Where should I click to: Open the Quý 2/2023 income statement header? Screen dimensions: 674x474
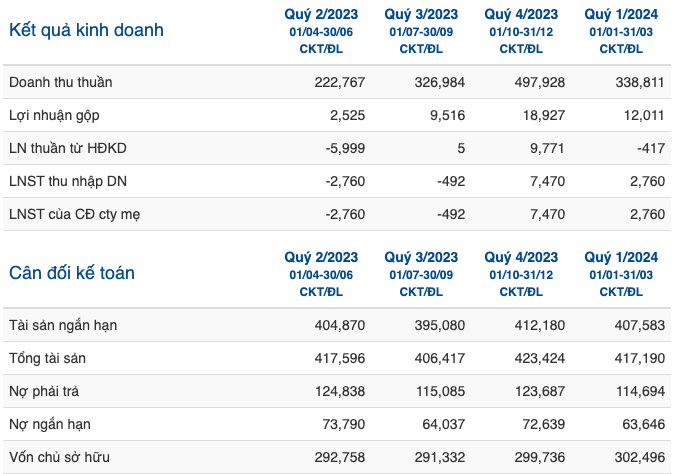(321, 14)
